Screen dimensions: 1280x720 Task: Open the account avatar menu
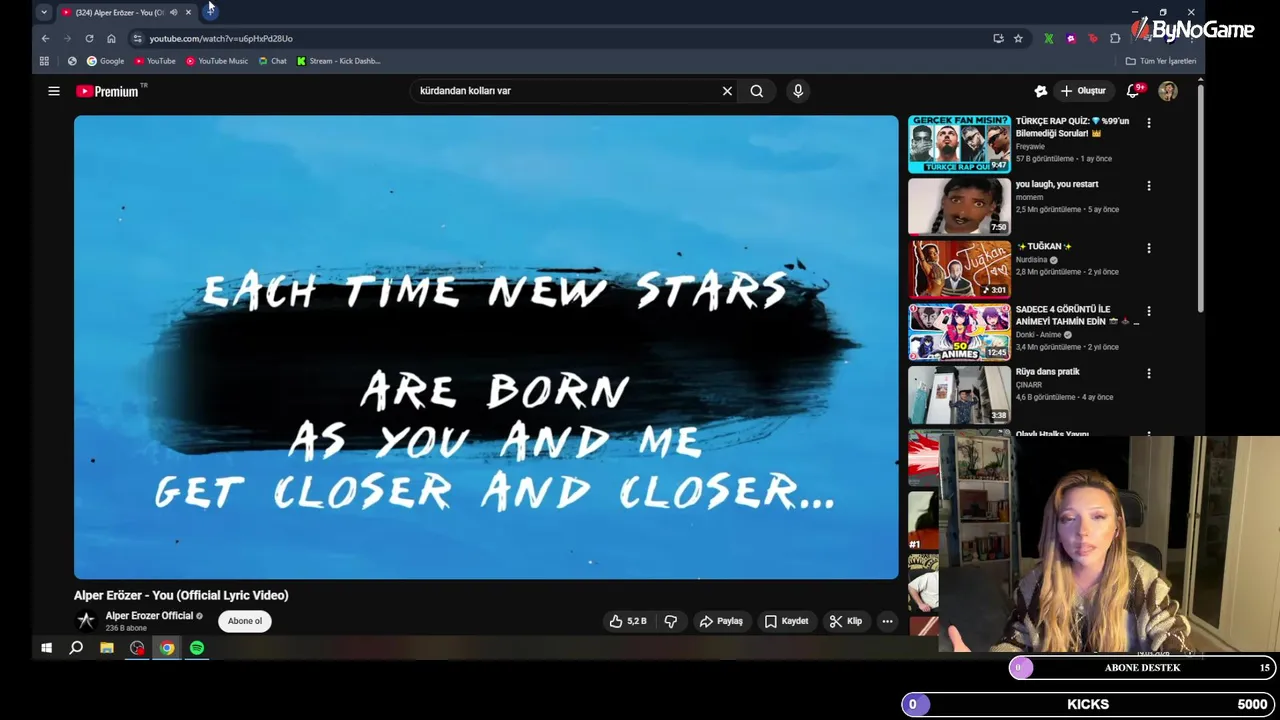[x=1168, y=91]
